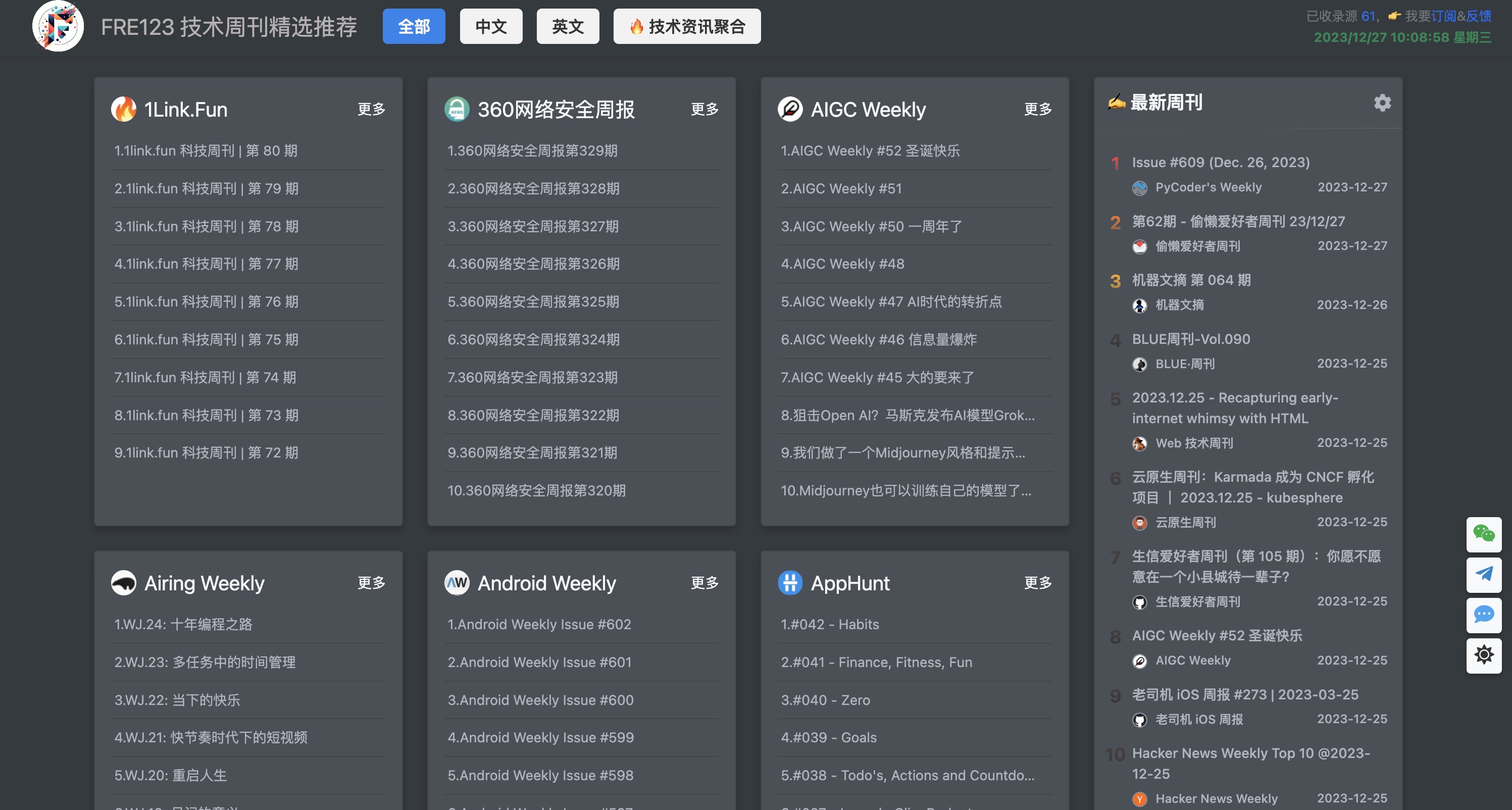Click the AIGC Weekly magnifier panel icon
The height and width of the screenshot is (810, 1512).
790,109
